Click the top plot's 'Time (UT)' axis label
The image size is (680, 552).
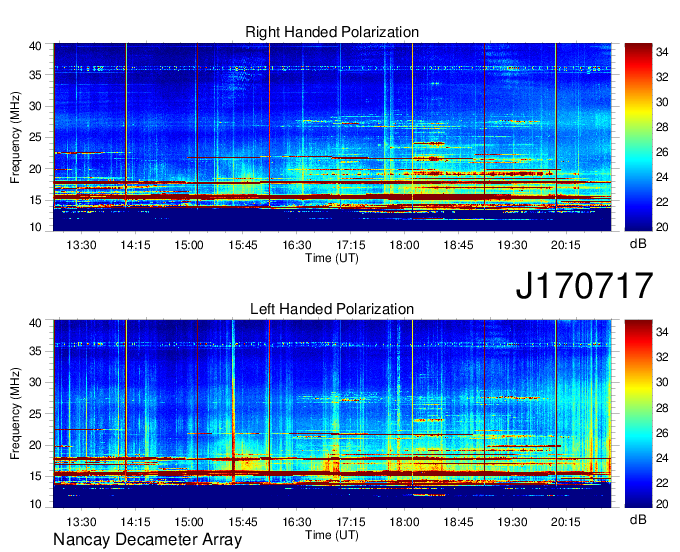332,258
